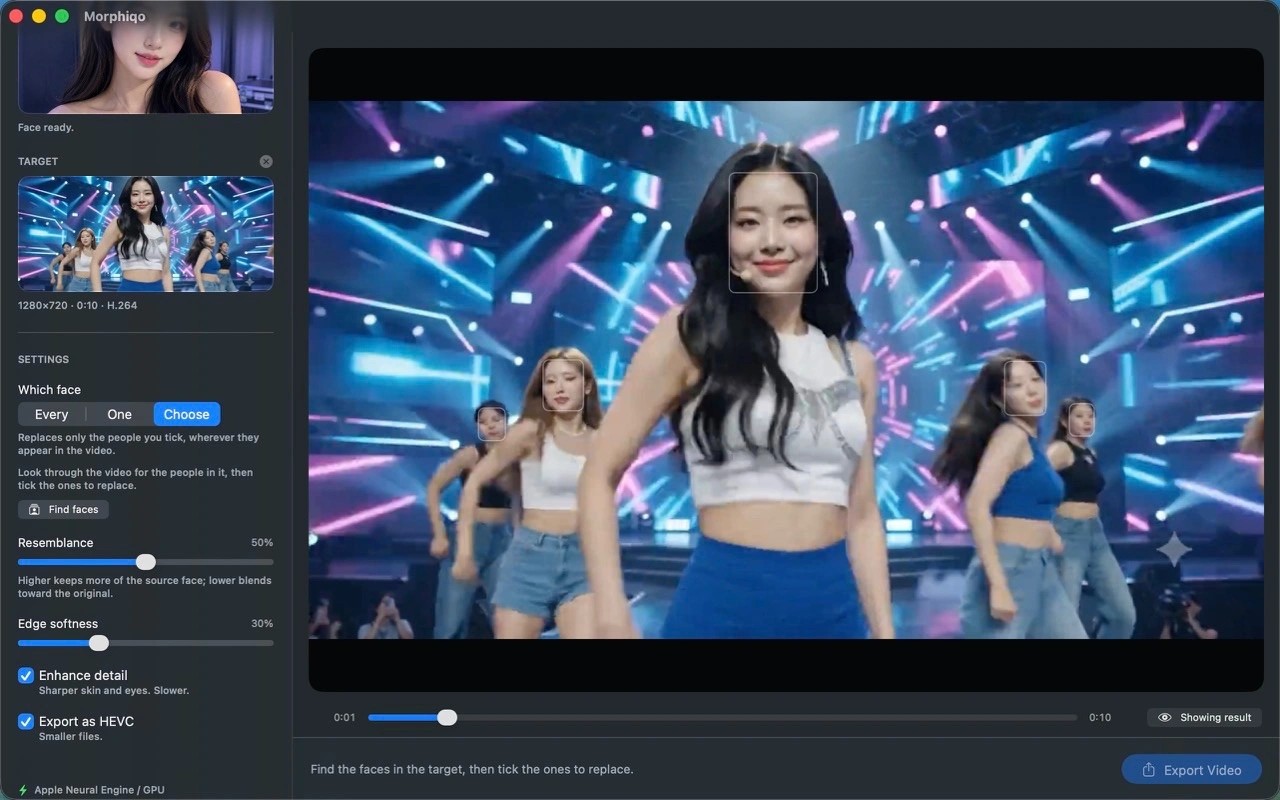The height and width of the screenshot is (800, 1280).
Task: Click the 1280×720 · 0:10 · H.264 info text
Action: (77, 305)
